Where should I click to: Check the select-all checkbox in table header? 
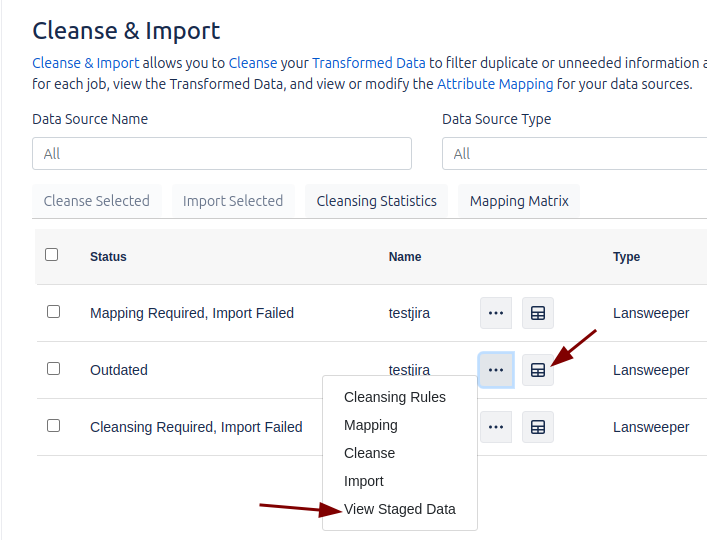point(52,255)
